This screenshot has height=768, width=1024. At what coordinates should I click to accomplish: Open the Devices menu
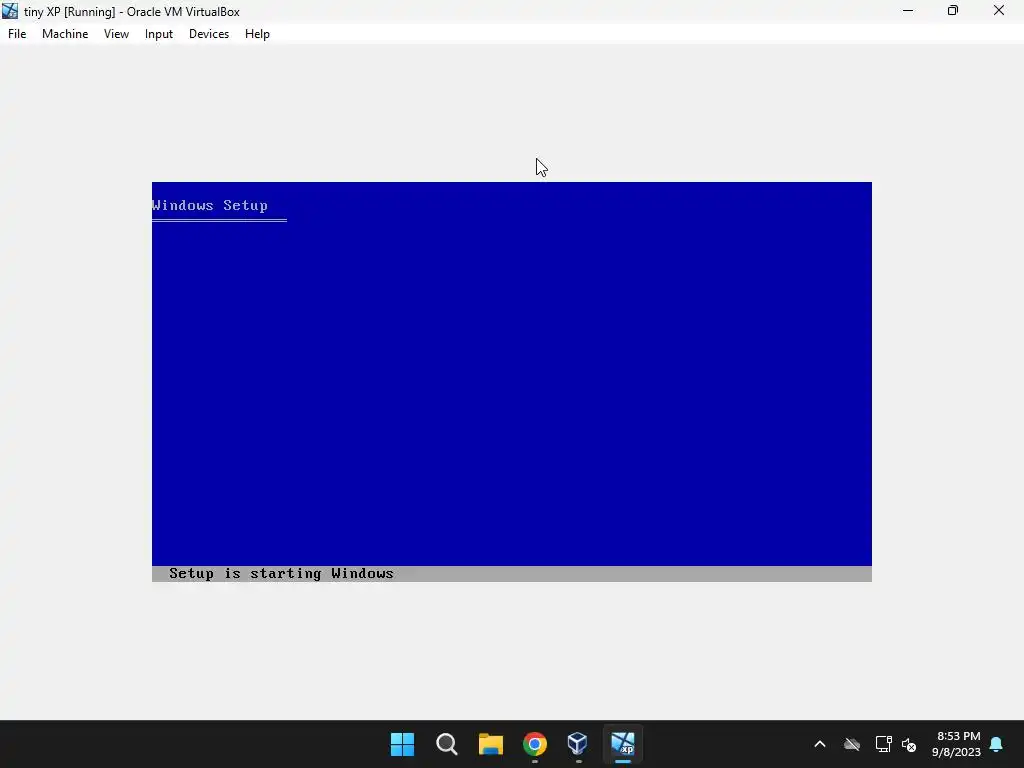point(209,34)
